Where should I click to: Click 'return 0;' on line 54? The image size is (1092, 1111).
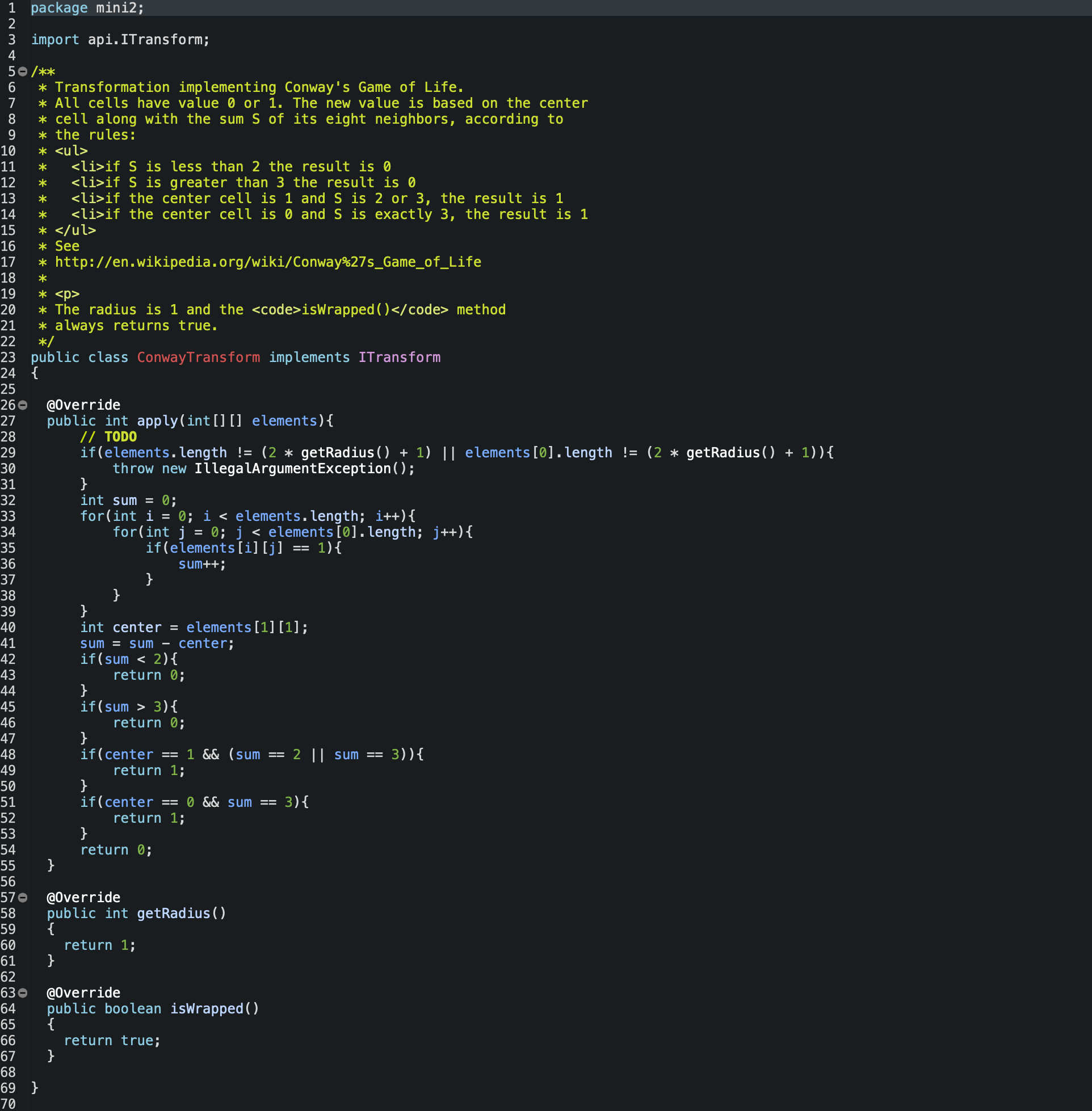[116, 849]
